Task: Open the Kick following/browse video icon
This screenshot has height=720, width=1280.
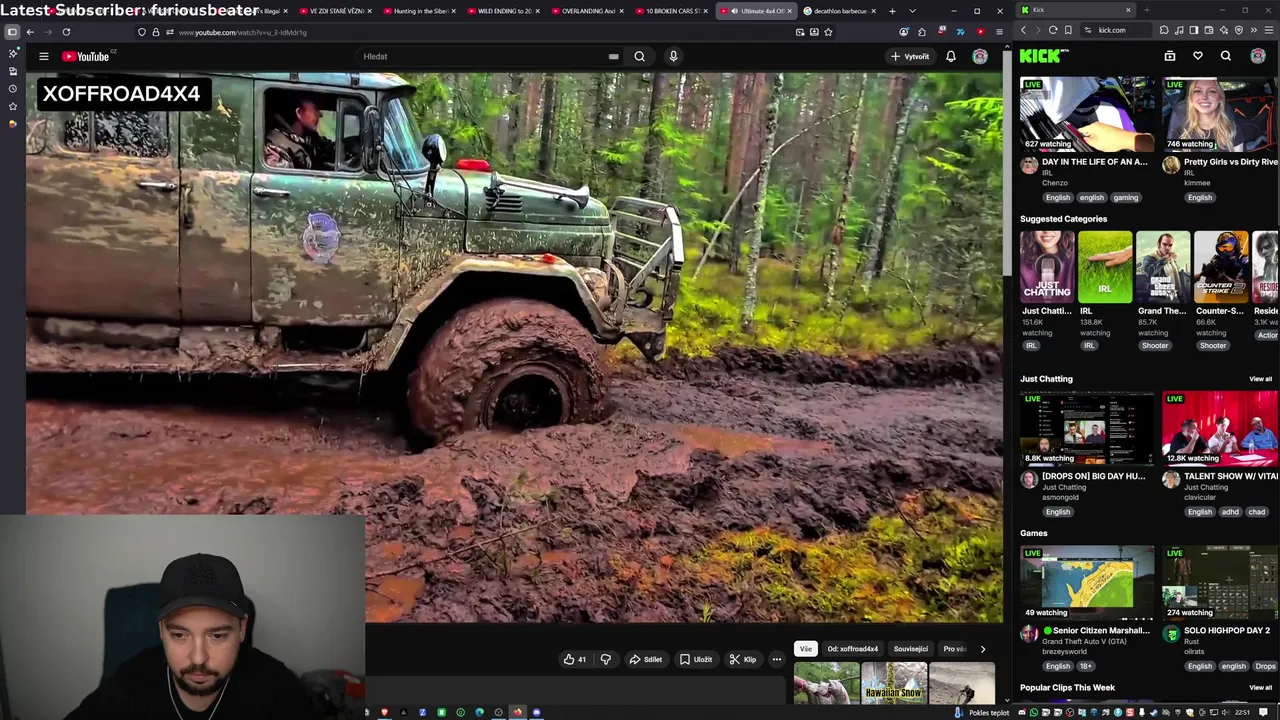Action: pyautogui.click(x=1170, y=56)
